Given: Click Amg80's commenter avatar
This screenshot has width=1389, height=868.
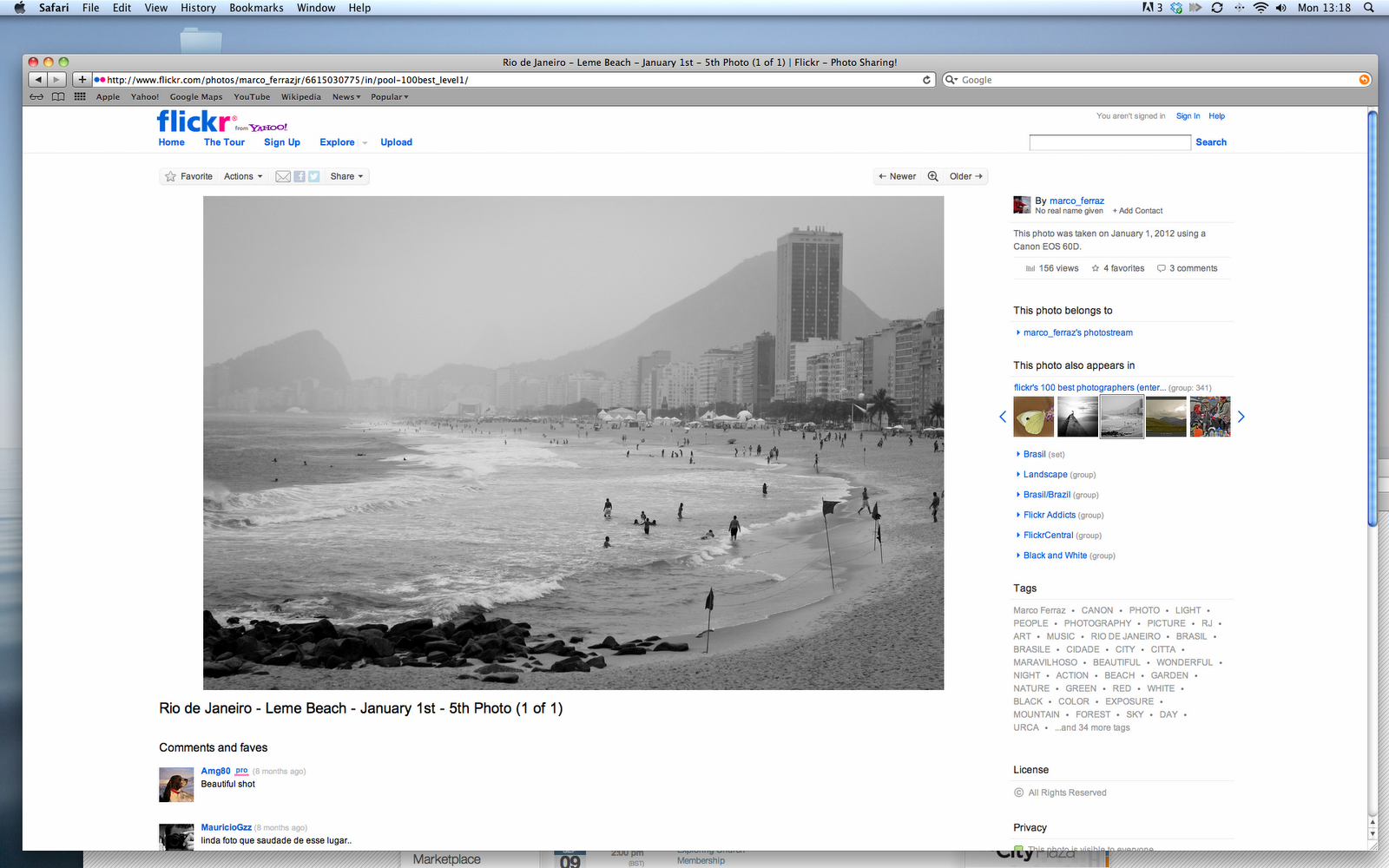Looking at the screenshot, I should (176, 785).
